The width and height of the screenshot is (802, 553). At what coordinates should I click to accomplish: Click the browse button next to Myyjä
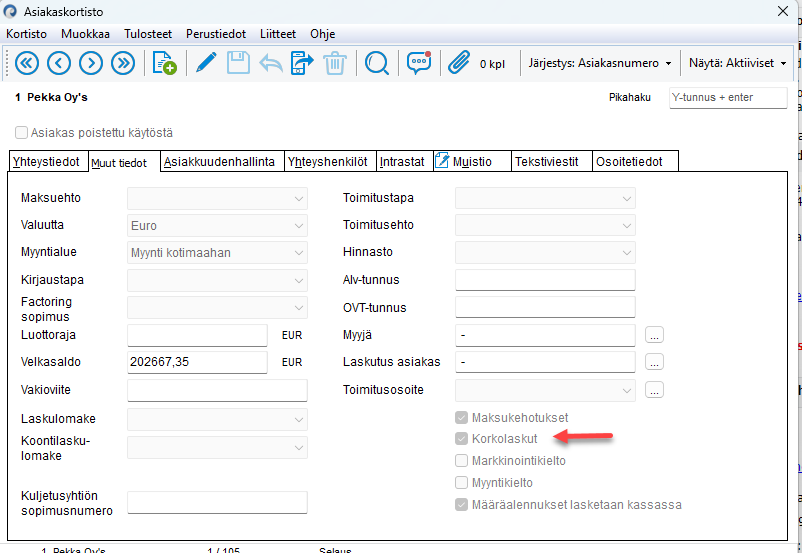[x=654, y=335]
